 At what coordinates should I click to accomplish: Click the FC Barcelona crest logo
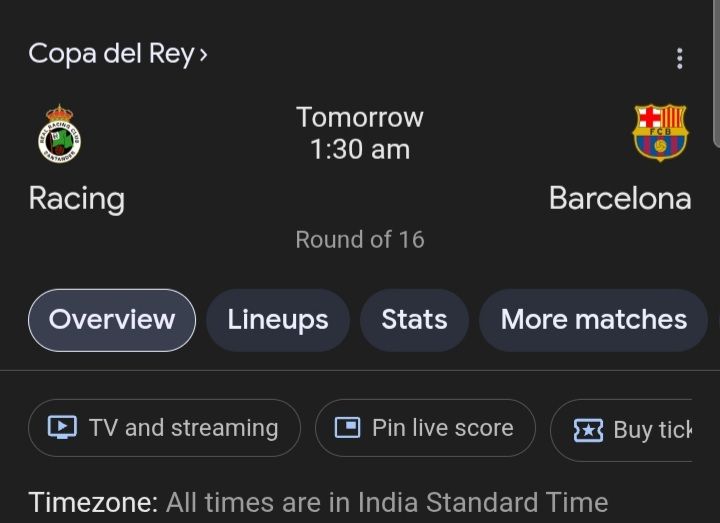[659, 132]
